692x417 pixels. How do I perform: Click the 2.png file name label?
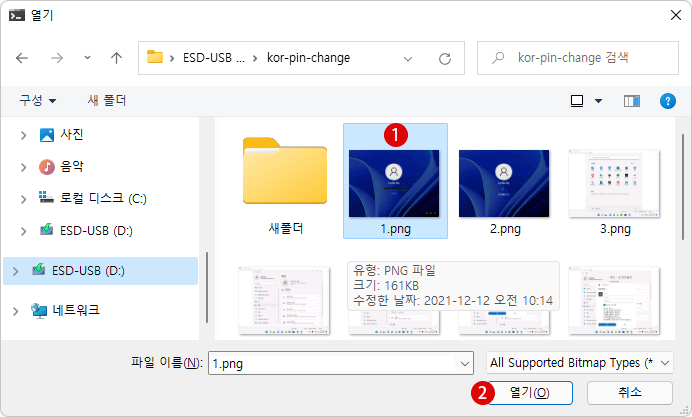pos(505,229)
